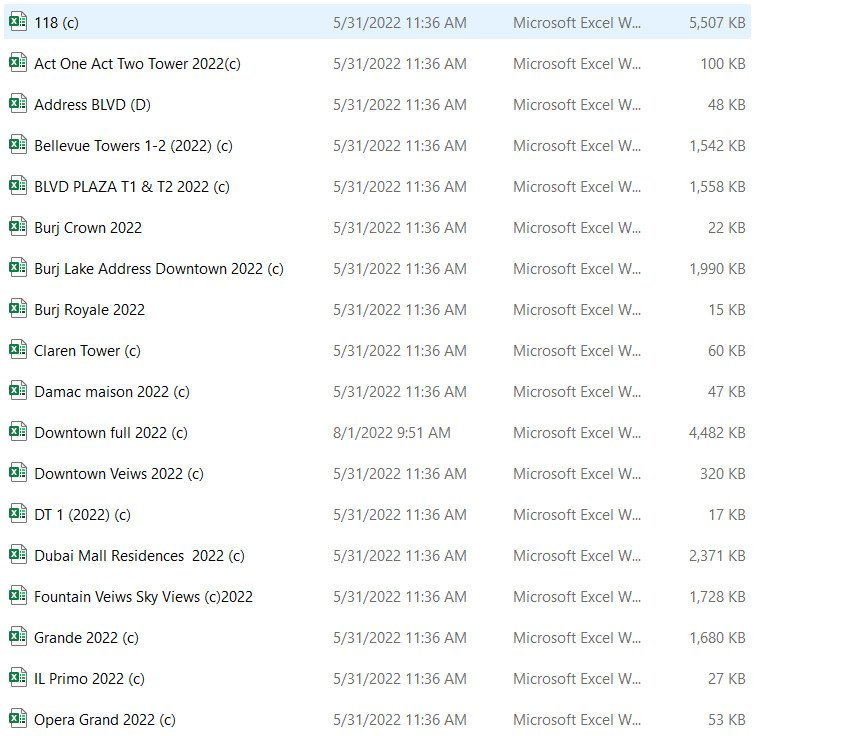Click the 53 KB size value
Image resolution: width=847 pixels, height=736 pixels.
727,720
